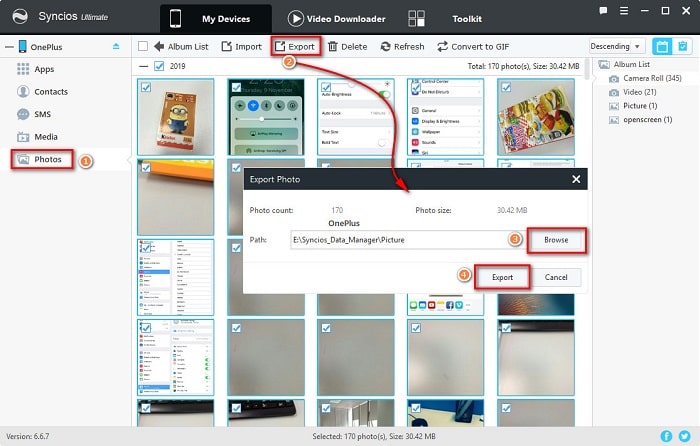
Task: Click the Media film icon
Action: [23, 137]
